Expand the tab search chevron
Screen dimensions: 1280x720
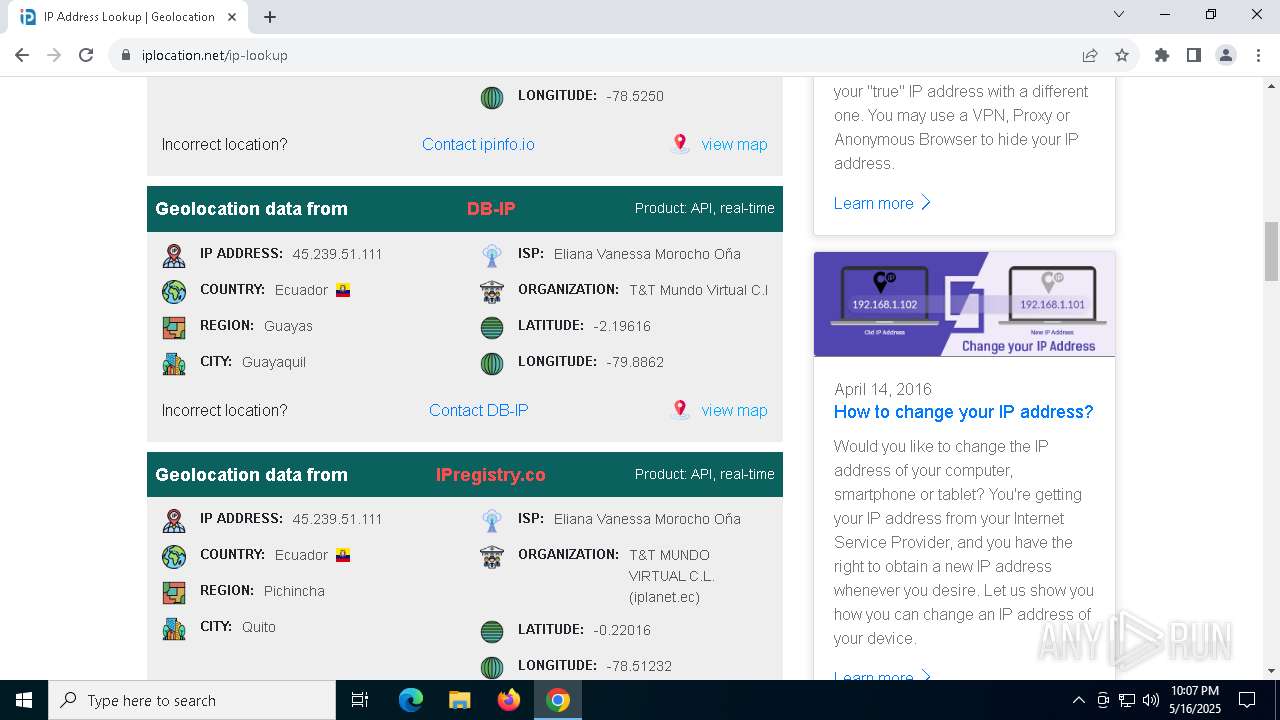pyautogui.click(x=1119, y=14)
